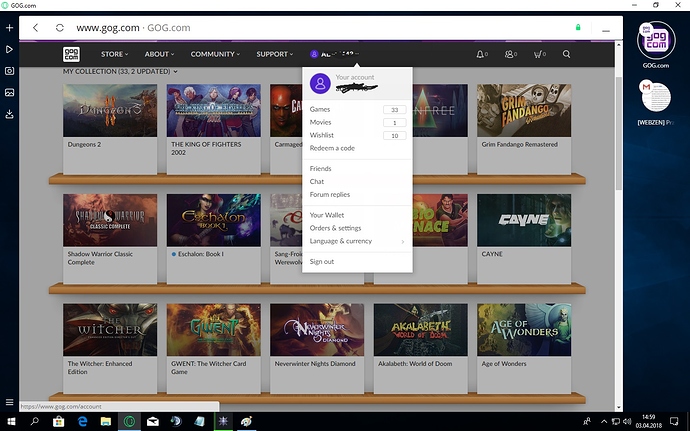
Task: Open GWENT: The Witcher Card Game cover
Action: [x=213, y=330]
